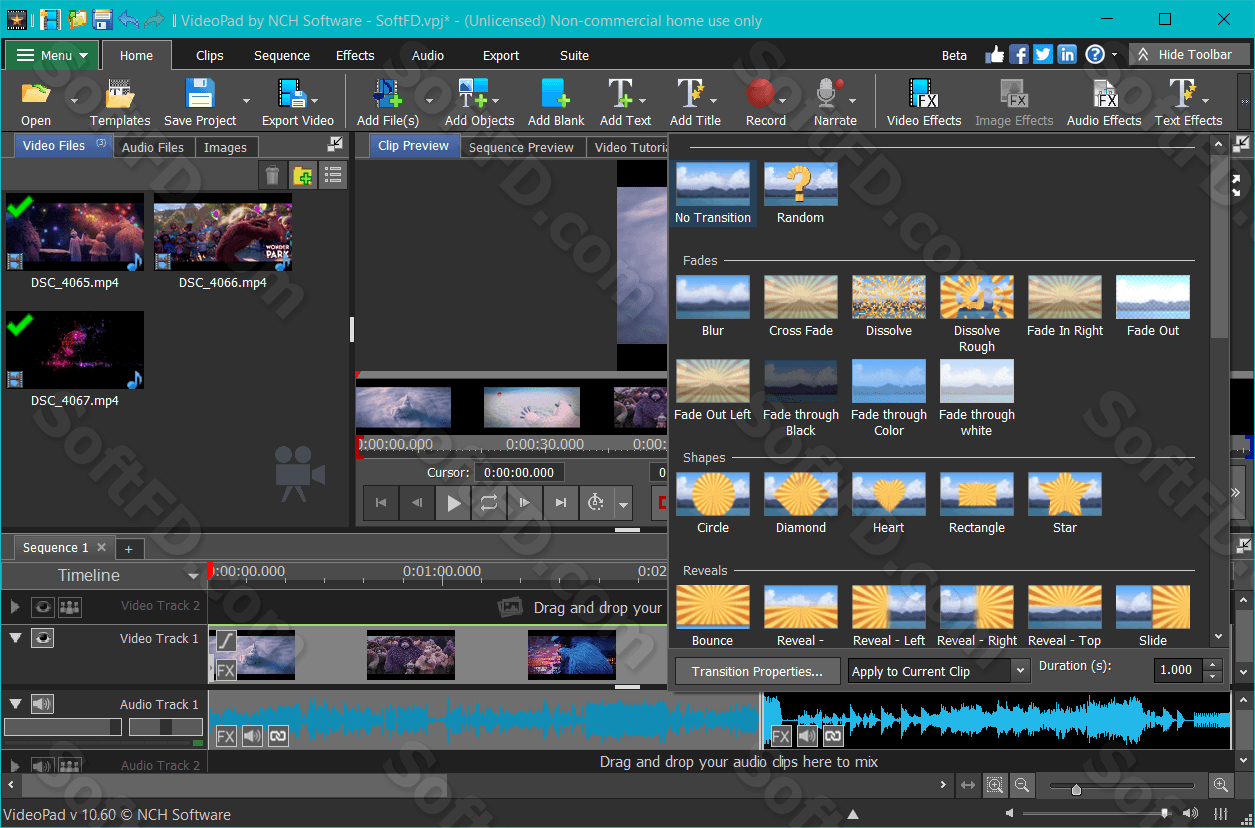
Task: Adjust the master volume slider in the status bar
Action: pos(1165,813)
